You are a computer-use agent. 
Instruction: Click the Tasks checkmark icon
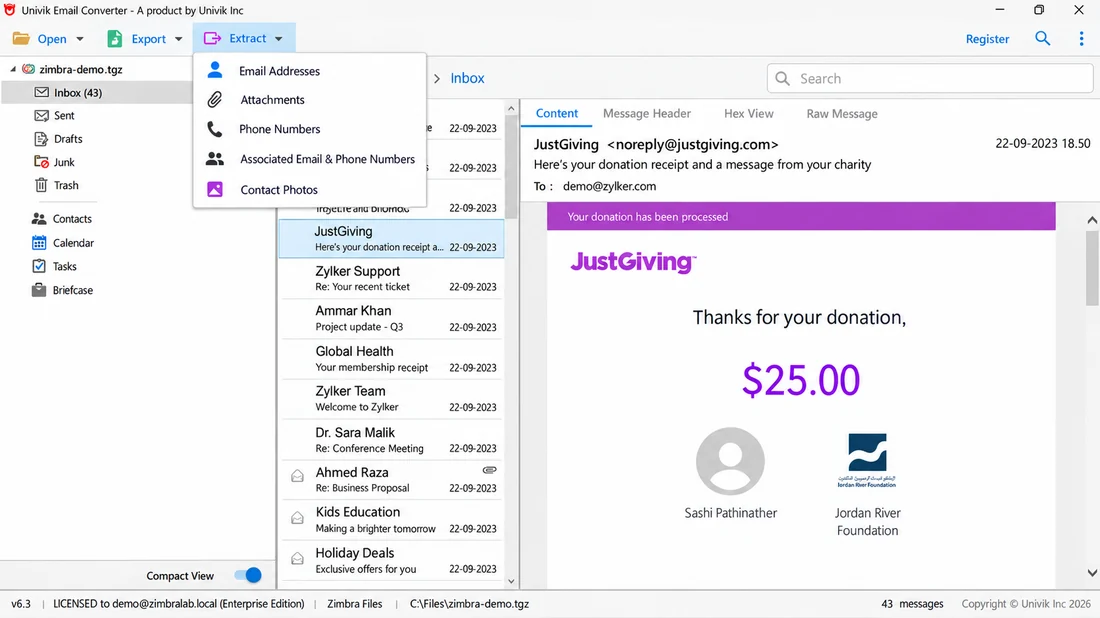(39, 266)
